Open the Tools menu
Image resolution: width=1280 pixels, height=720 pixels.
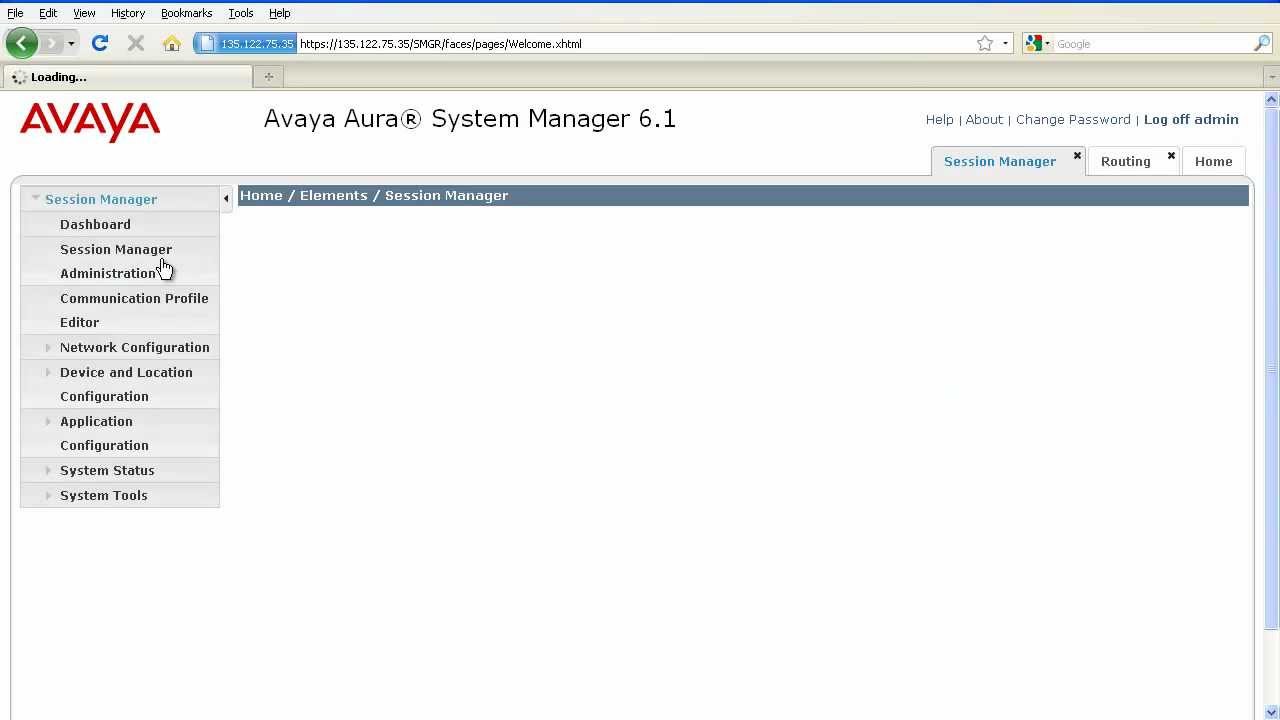point(241,13)
